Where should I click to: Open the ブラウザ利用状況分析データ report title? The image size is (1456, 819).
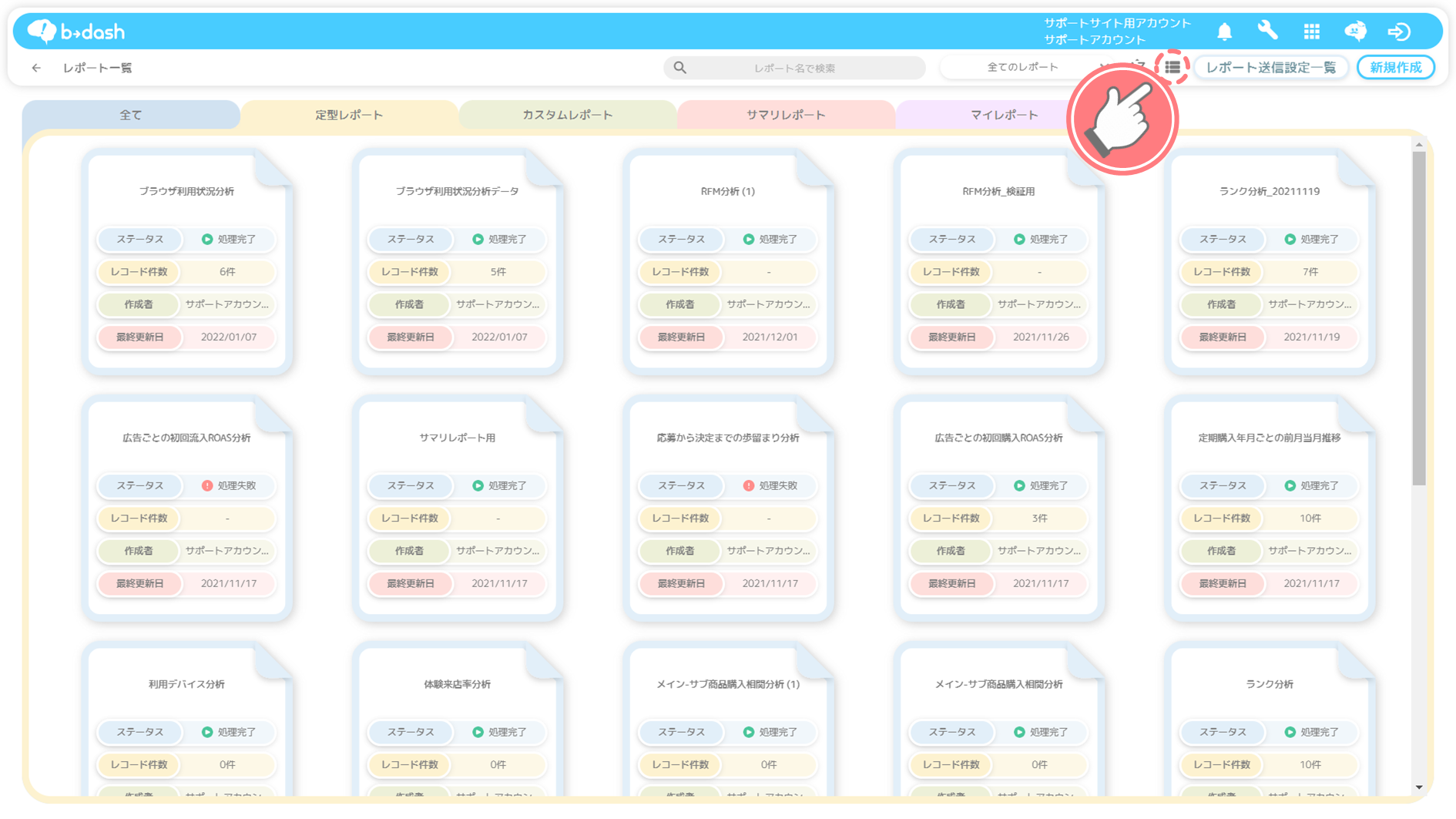coord(457,191)
